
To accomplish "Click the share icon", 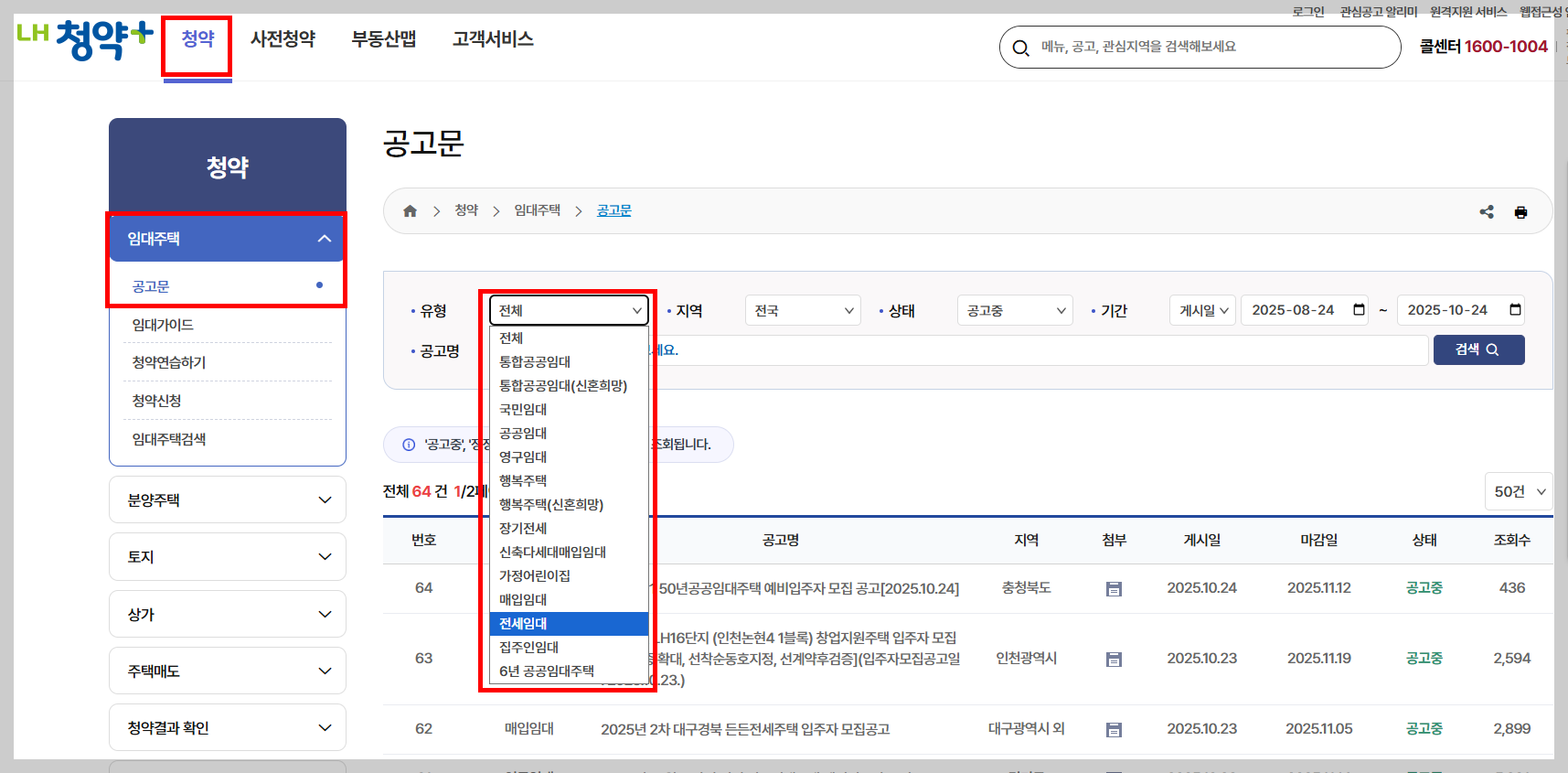I will point(1487,212).
